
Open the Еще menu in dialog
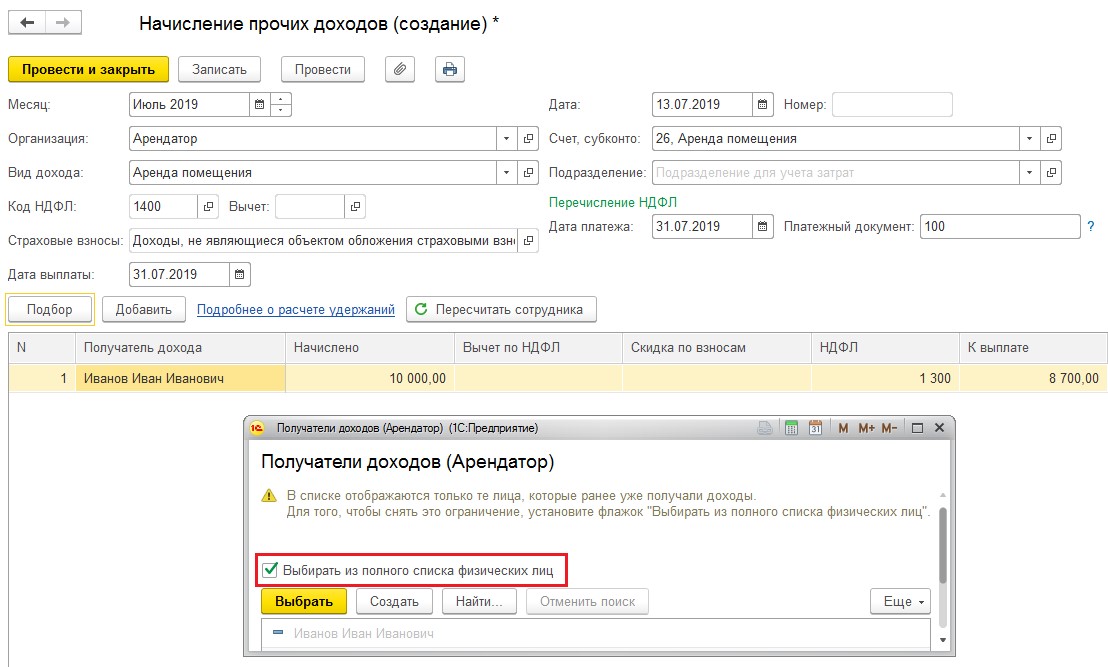(x=901, y=601)
